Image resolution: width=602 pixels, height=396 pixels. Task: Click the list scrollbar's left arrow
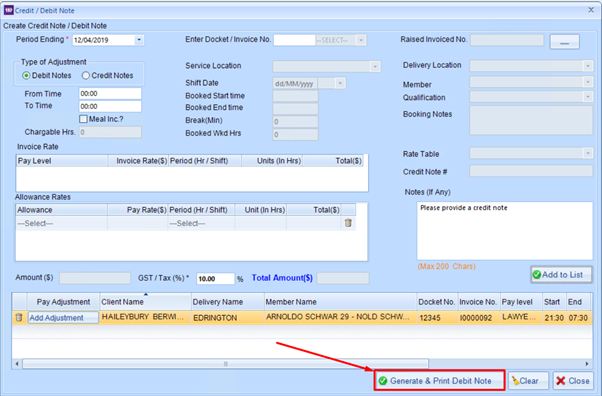click(17, 363)
